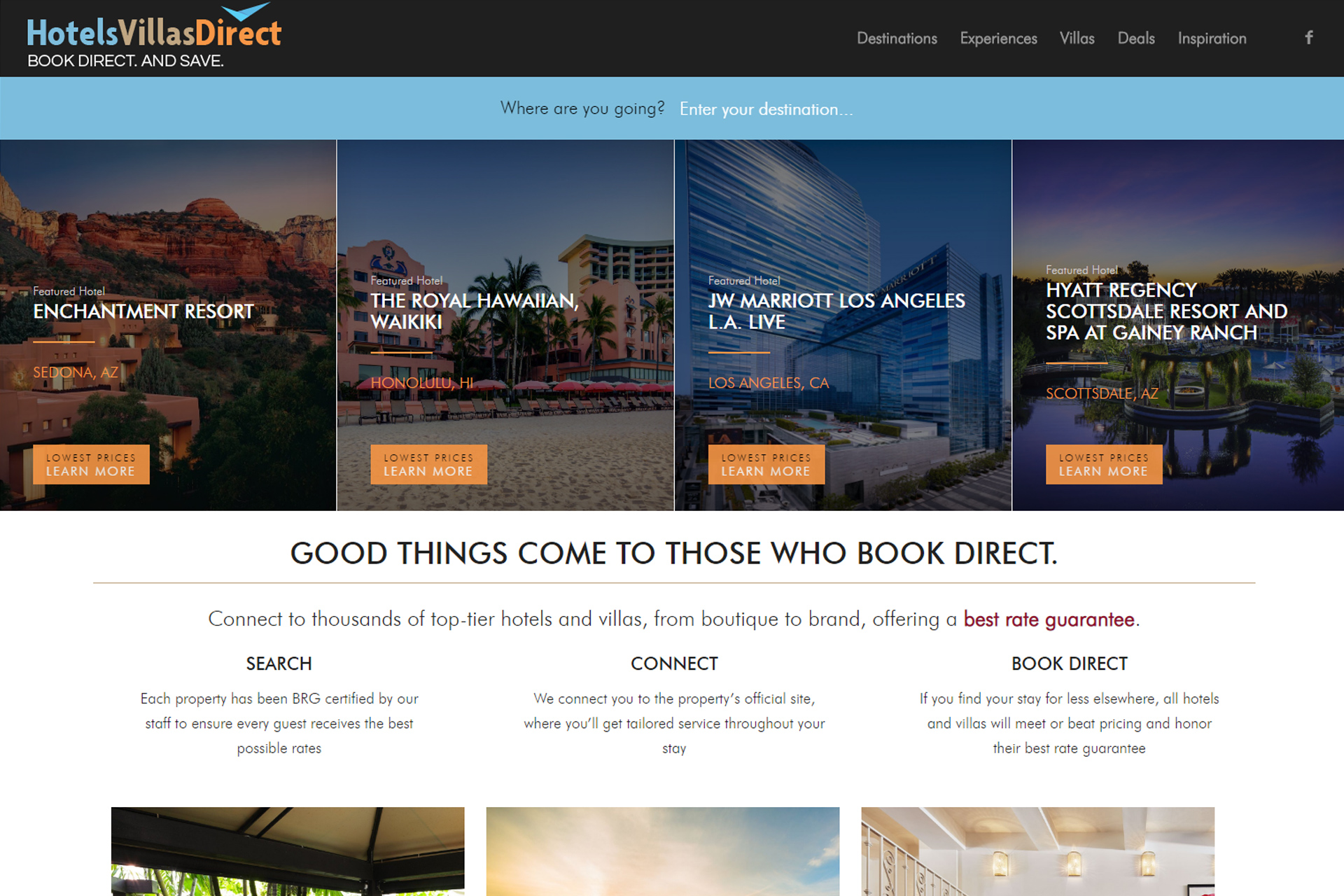Focus the Enter your destination field

point(766,109)
